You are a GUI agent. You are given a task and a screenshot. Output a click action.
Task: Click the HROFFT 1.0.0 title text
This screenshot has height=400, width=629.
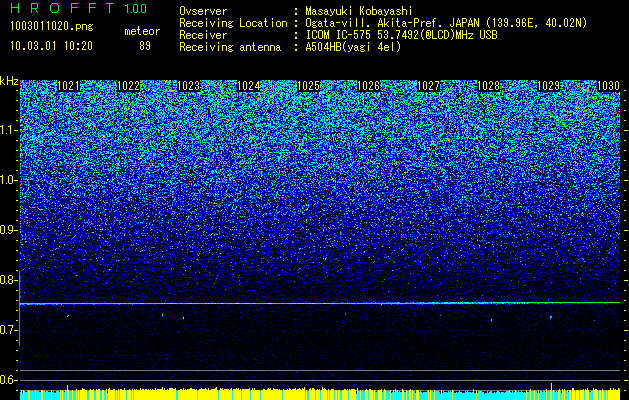(x=78, y=8)
